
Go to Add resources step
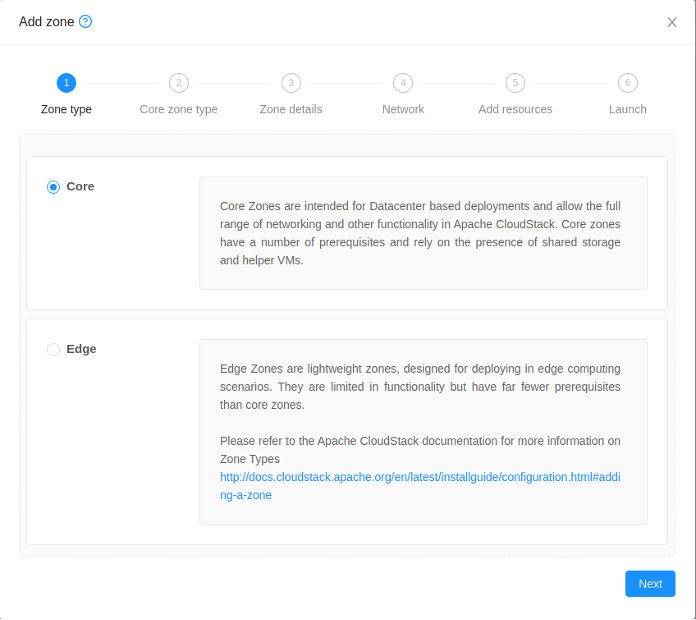click(515, 109)
